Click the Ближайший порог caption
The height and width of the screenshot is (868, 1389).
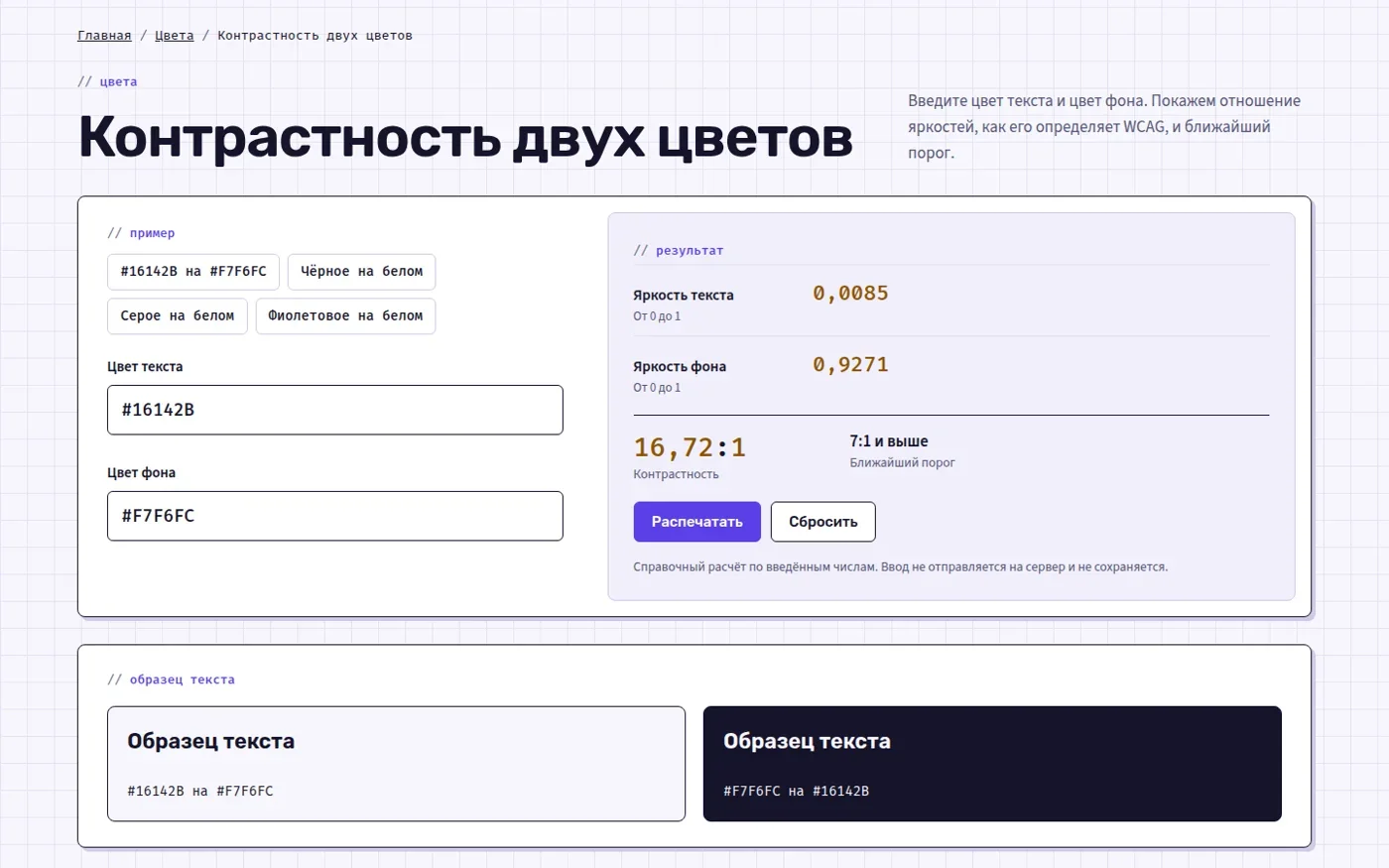[x=902, y=463]
